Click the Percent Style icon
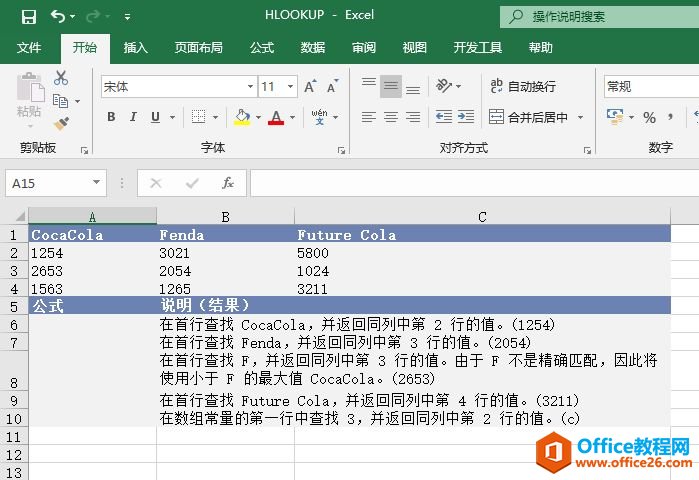The width and height of the screenshot is (699, 480). pos(650,117)
